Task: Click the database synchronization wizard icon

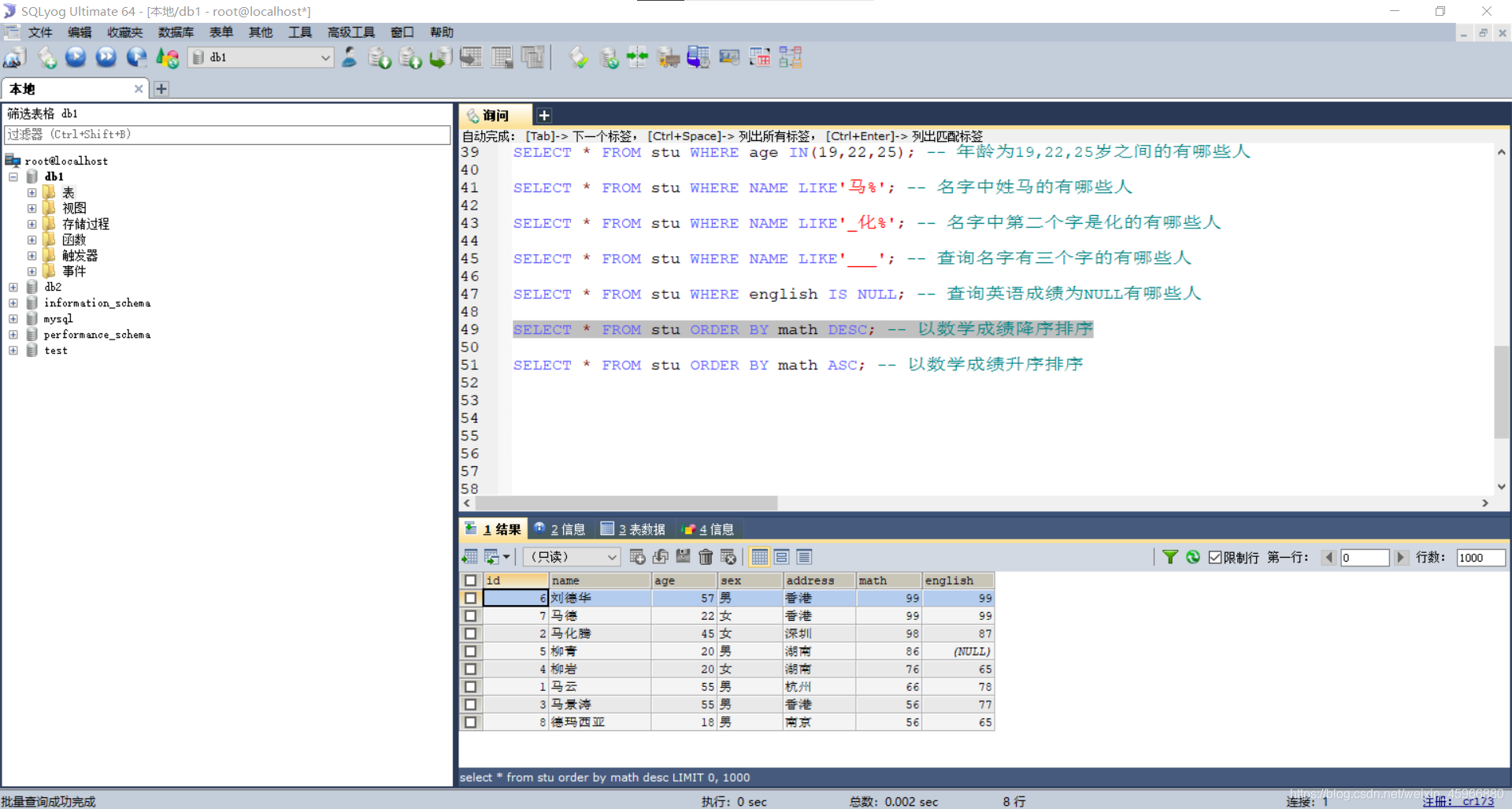Action: 610,58
